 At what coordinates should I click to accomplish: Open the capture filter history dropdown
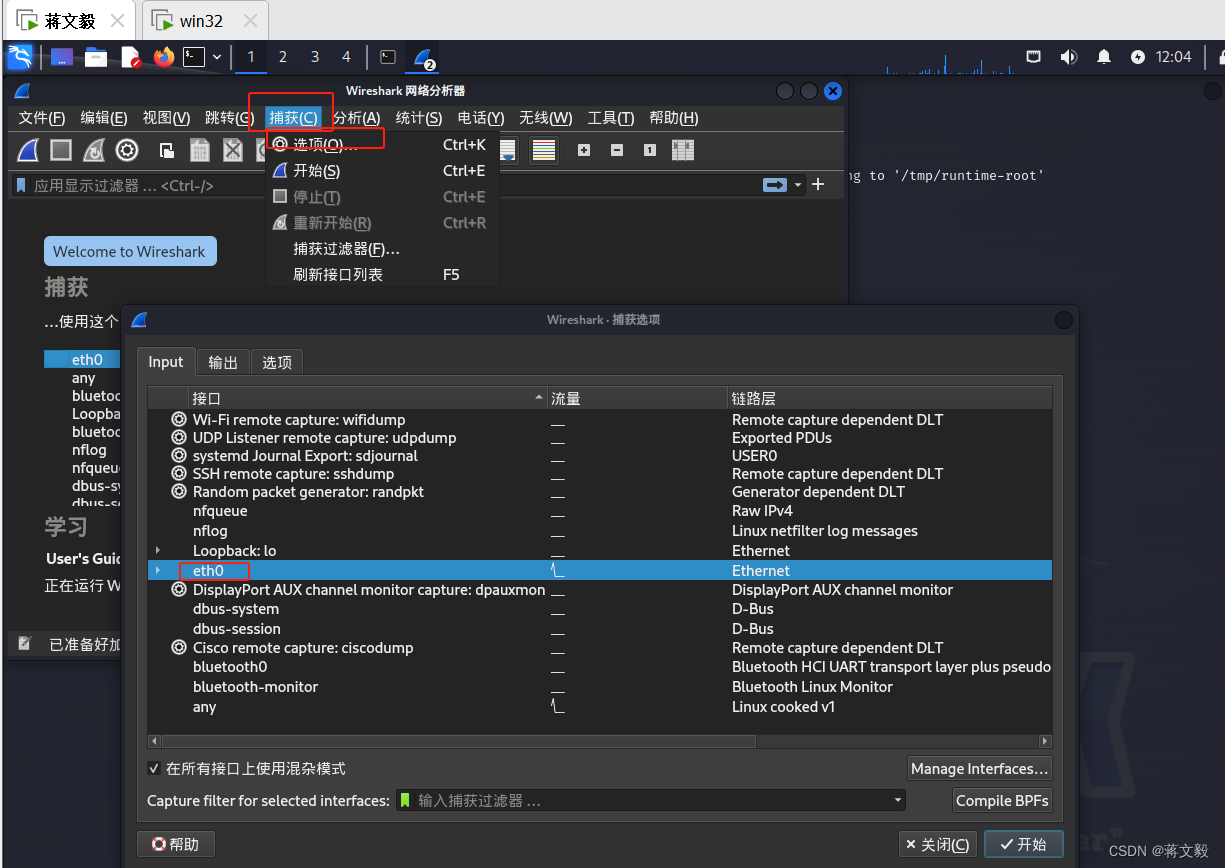[x=897, y=801]
